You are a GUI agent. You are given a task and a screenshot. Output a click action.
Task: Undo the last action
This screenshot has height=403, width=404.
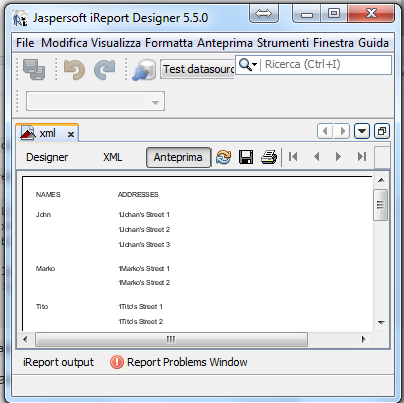click(74, 69)
